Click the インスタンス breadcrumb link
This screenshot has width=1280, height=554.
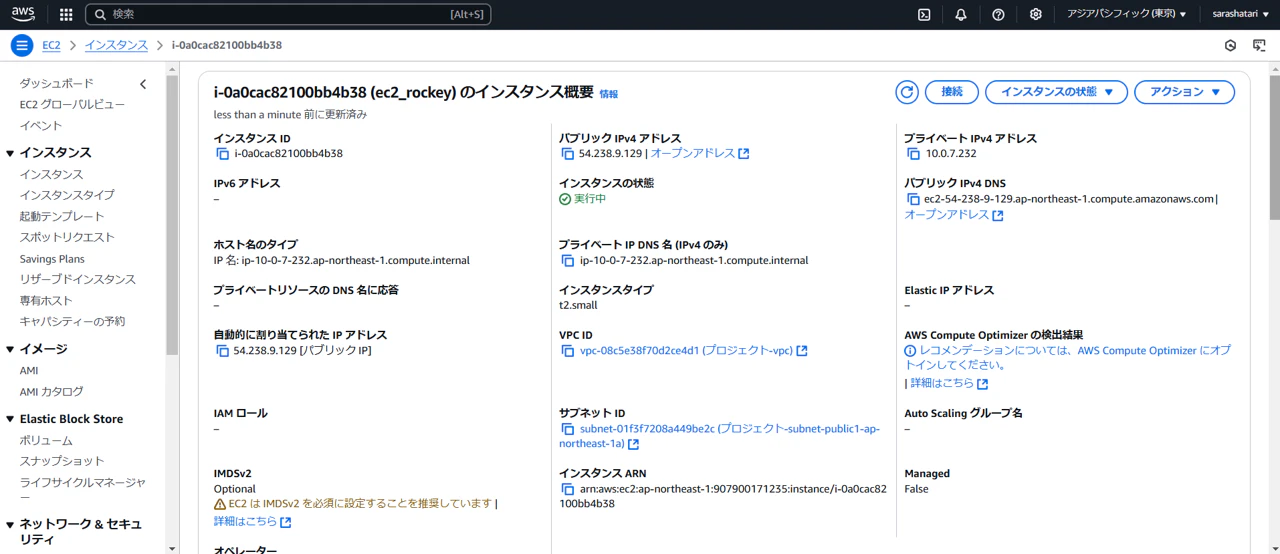(116, 45)
